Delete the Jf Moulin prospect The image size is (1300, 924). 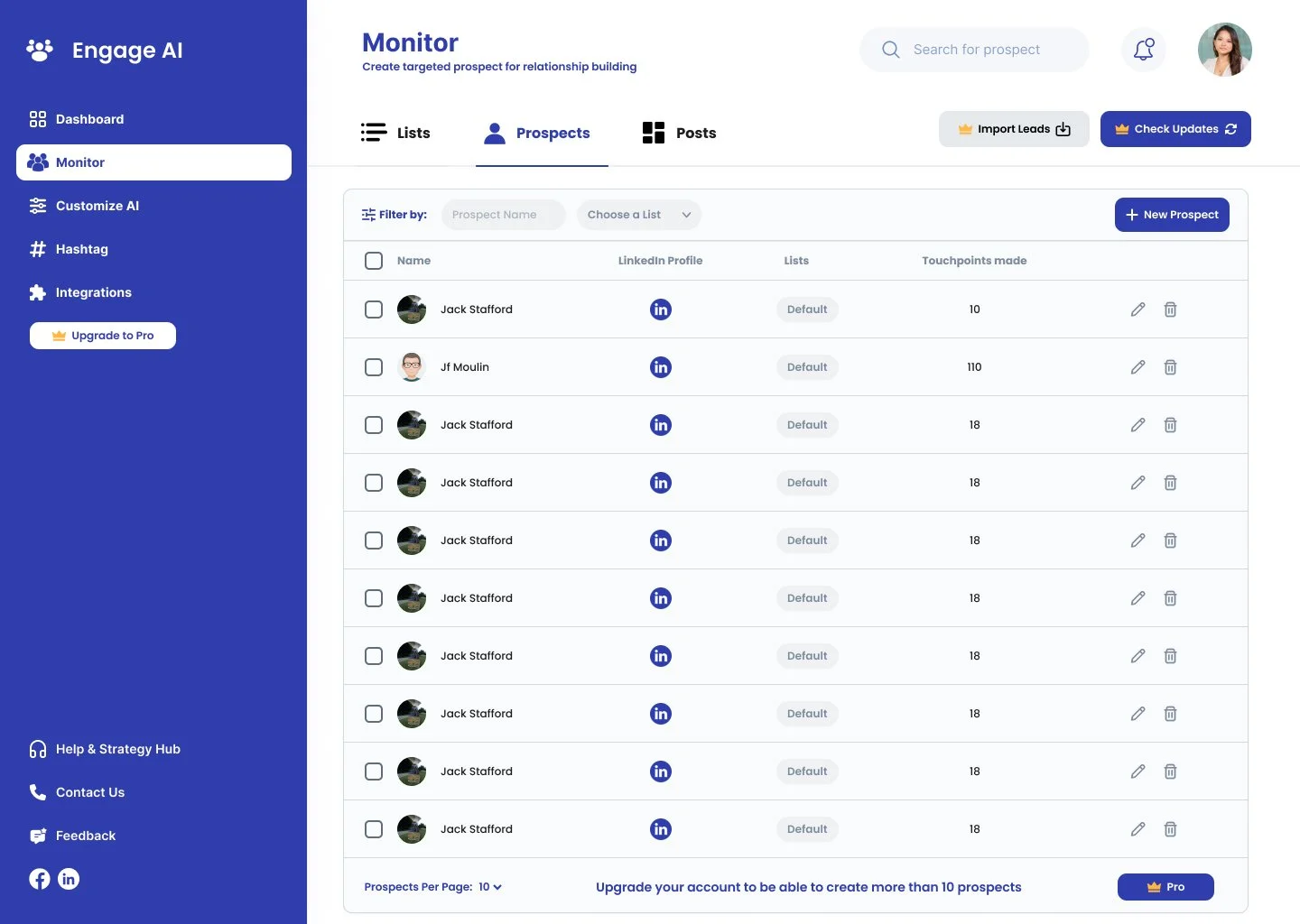point(1170,367)
